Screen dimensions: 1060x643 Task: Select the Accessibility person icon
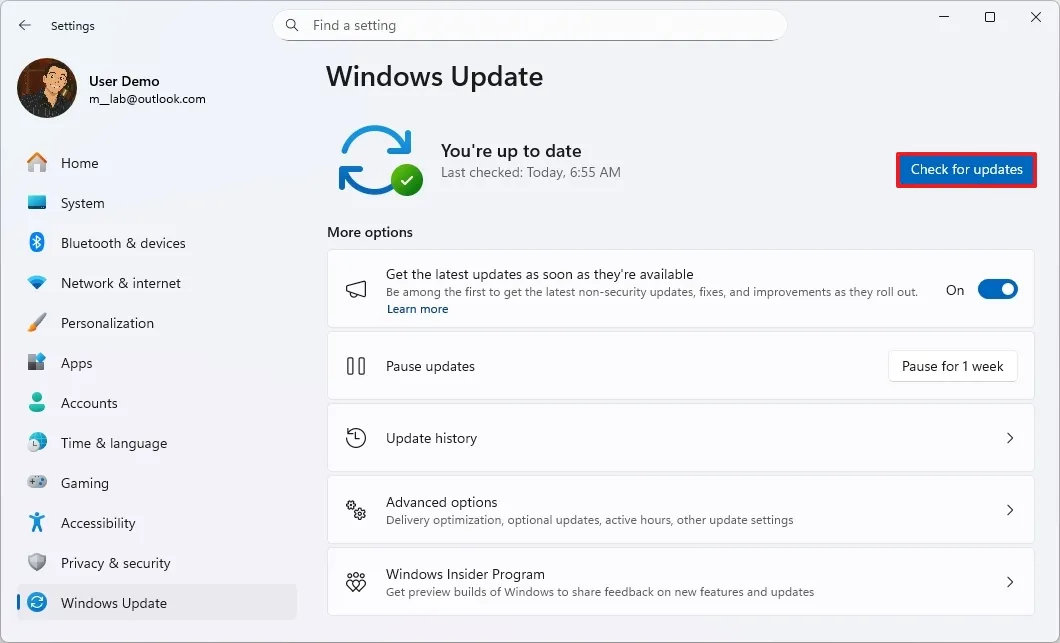tap(37, 523)
